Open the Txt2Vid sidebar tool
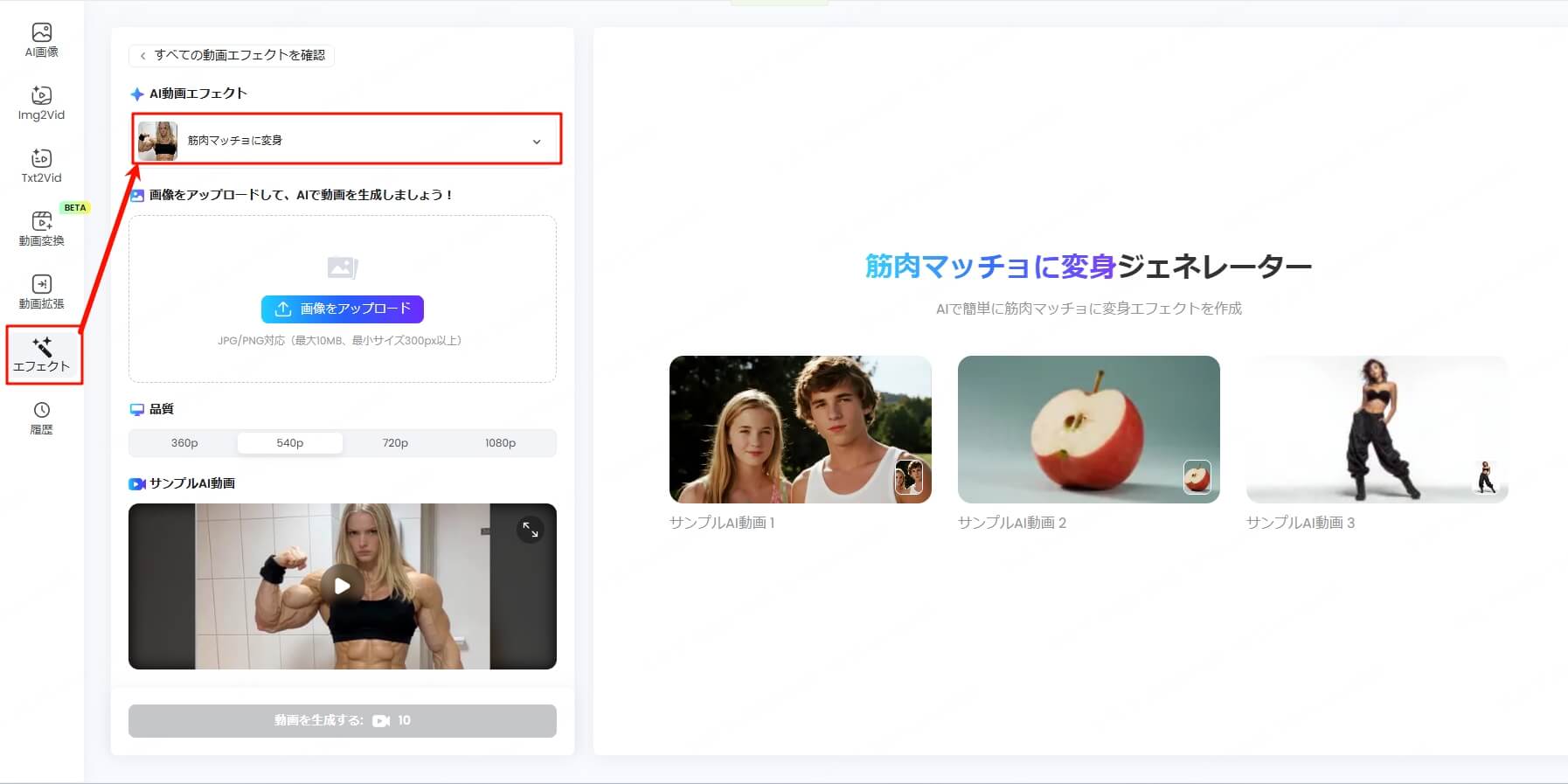This screenshot has width=1568, height=784. point(41,166)
